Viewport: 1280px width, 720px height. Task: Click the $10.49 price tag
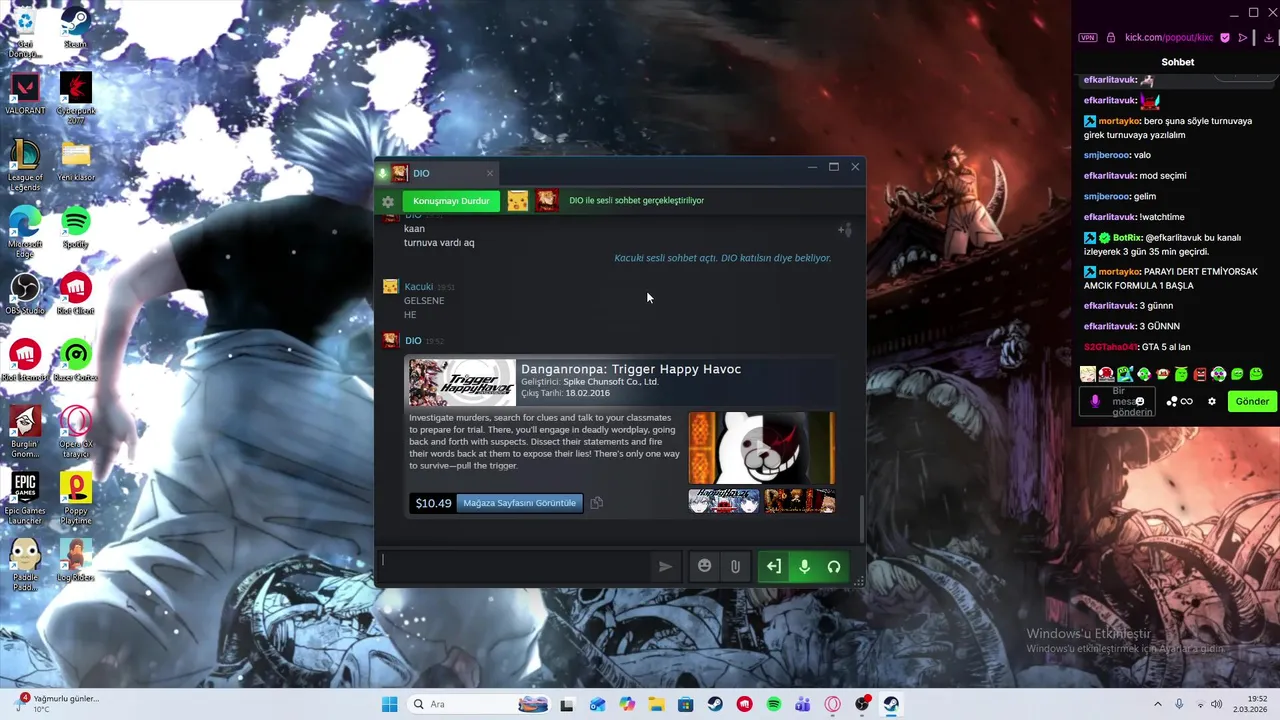pos(434,503)
